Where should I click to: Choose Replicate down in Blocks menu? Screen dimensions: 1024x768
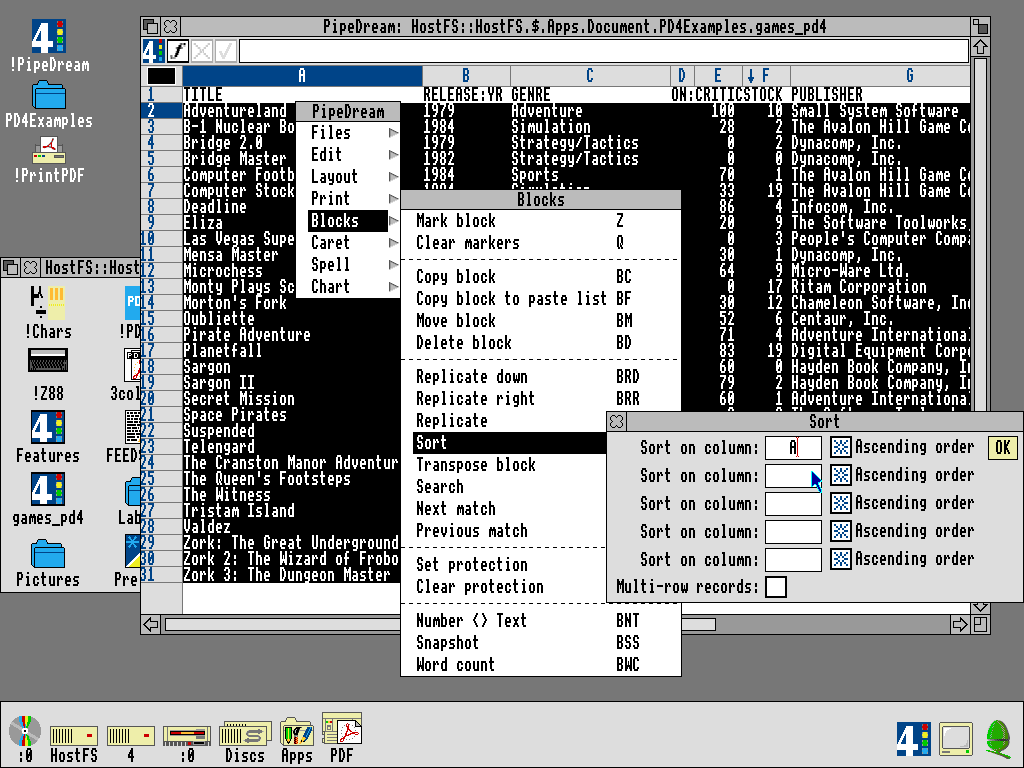tap(540, 377)
